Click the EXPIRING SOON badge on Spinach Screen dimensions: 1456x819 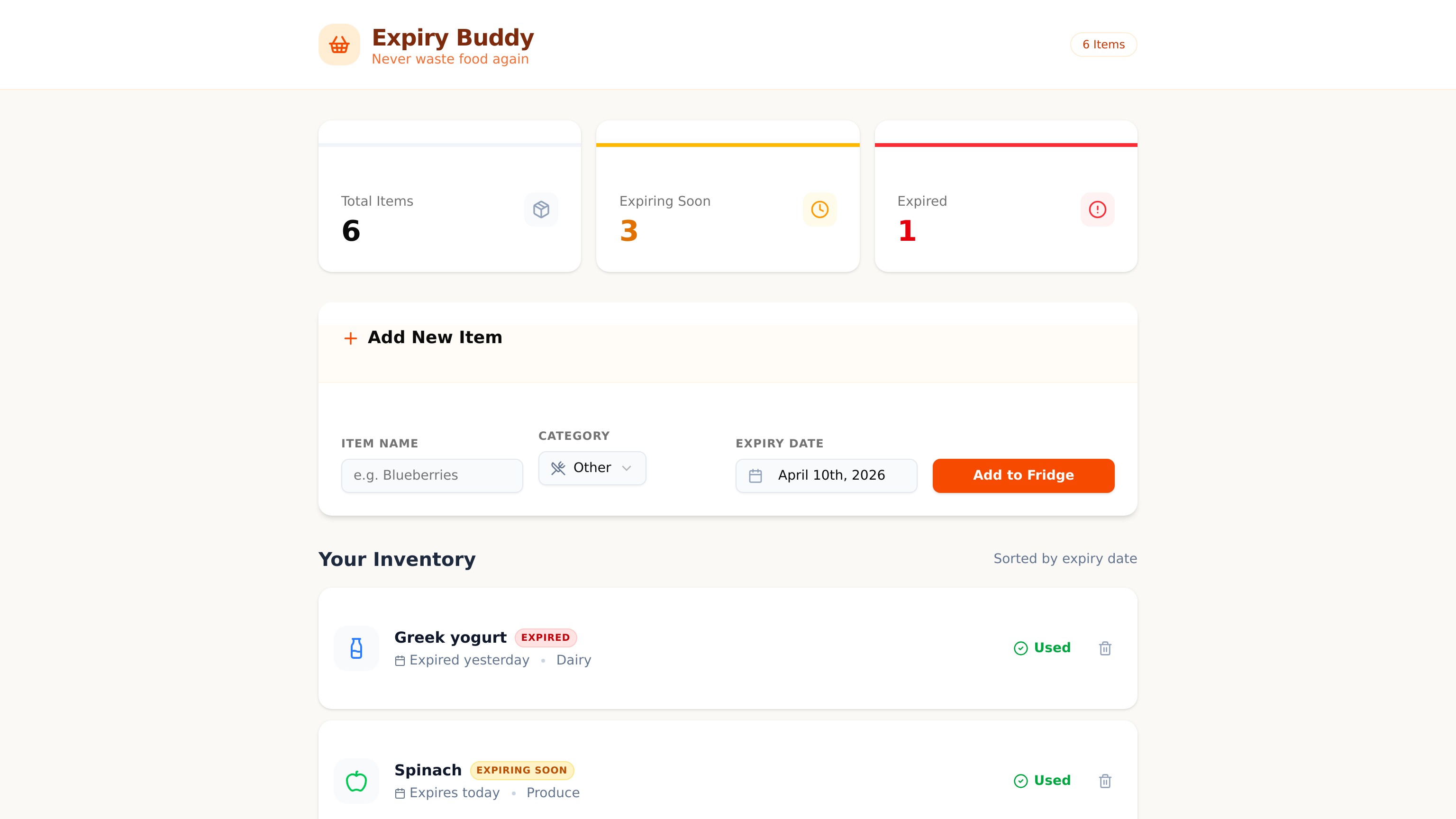tap(522, 770)
